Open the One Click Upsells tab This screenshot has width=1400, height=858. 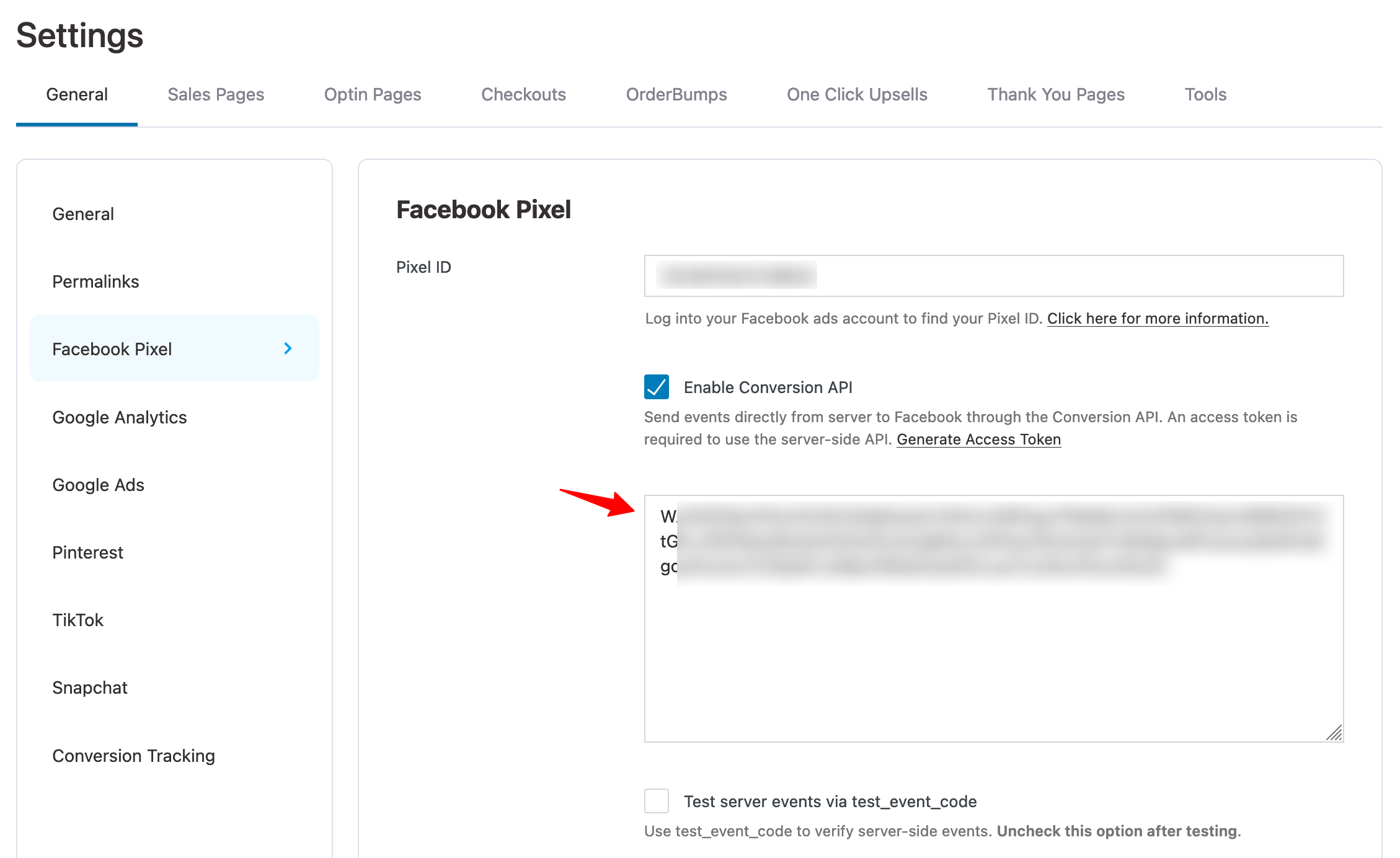[857, 94]
